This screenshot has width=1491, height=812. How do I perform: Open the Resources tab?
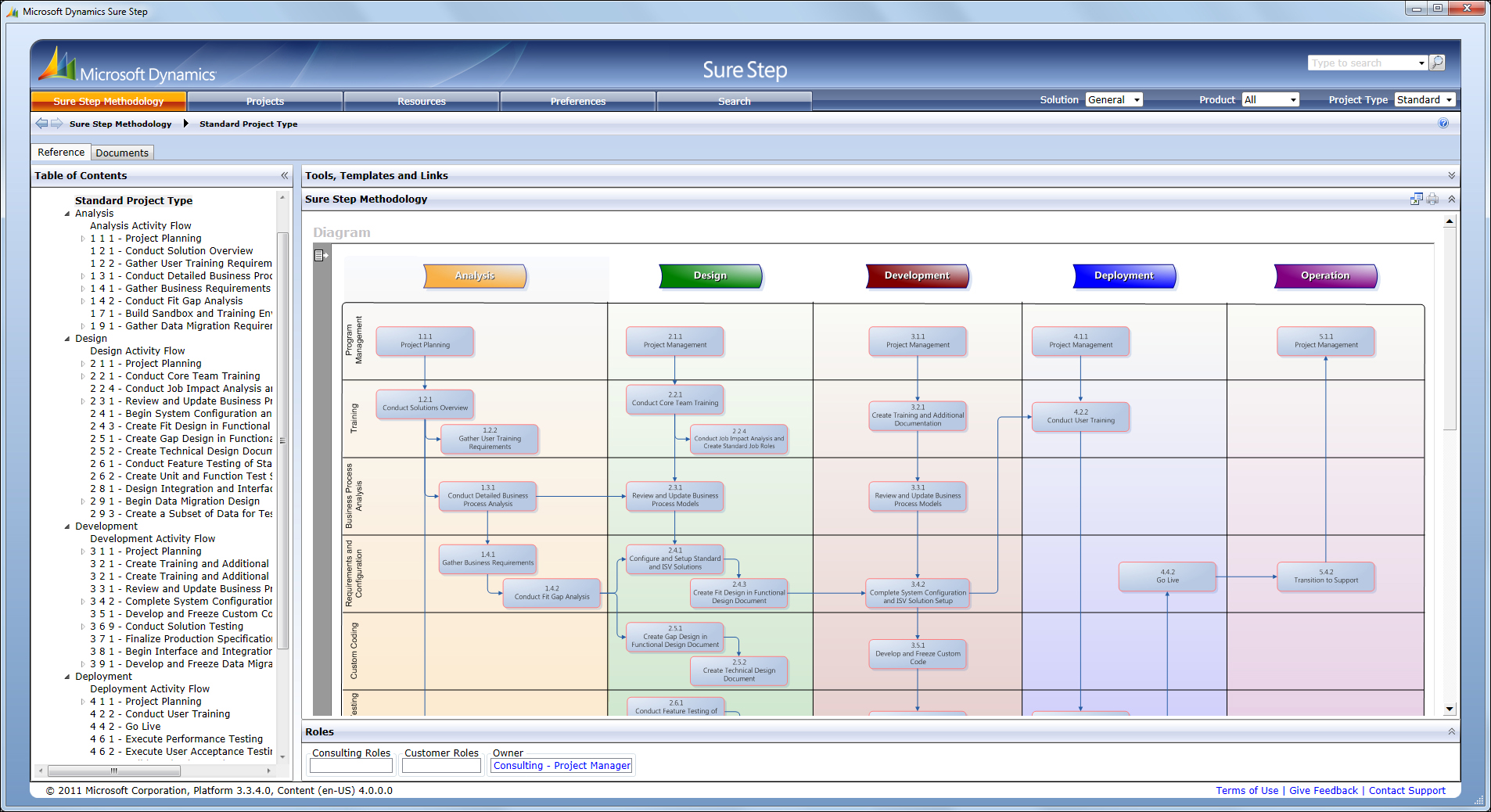[x=422, y=101]
